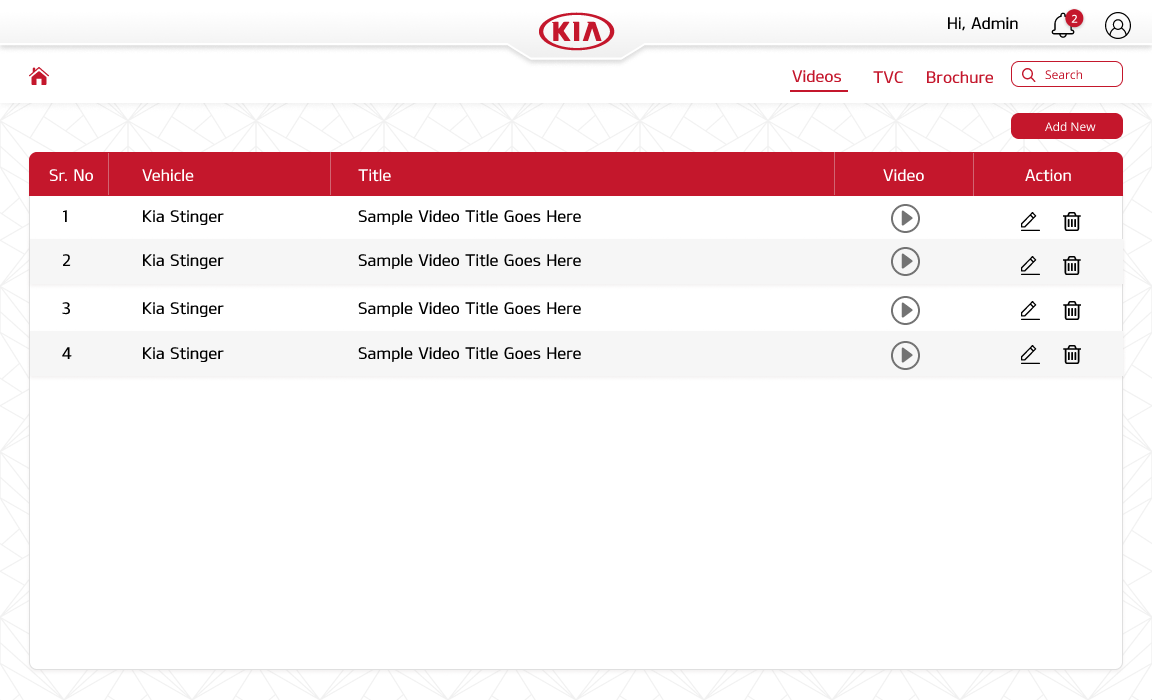Click the Add New button

point(1067,126)
